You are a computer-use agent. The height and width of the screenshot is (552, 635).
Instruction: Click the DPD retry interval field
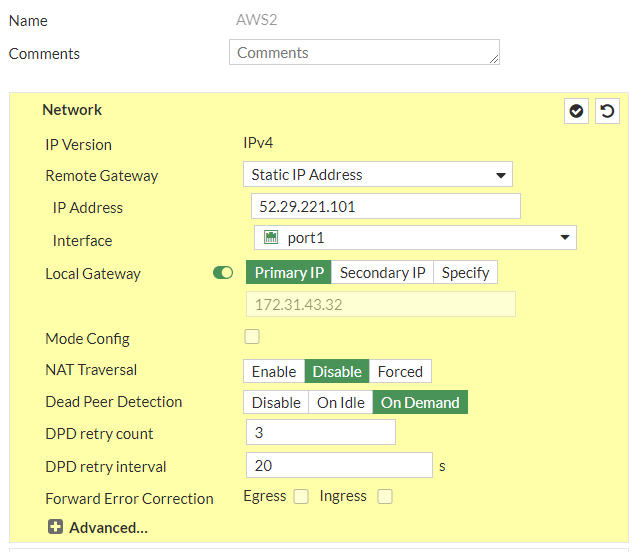[x=339, y=465]
